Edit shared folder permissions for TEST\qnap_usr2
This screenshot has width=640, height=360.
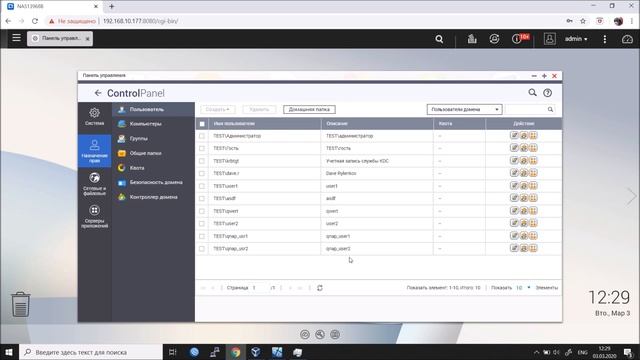click(x=533, y=248)
